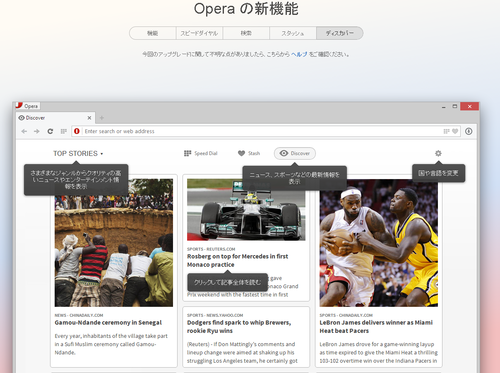Viewport: 500px width, 373px height.
Task: Open Discover settings gear icon
Action: click(438, 153)
